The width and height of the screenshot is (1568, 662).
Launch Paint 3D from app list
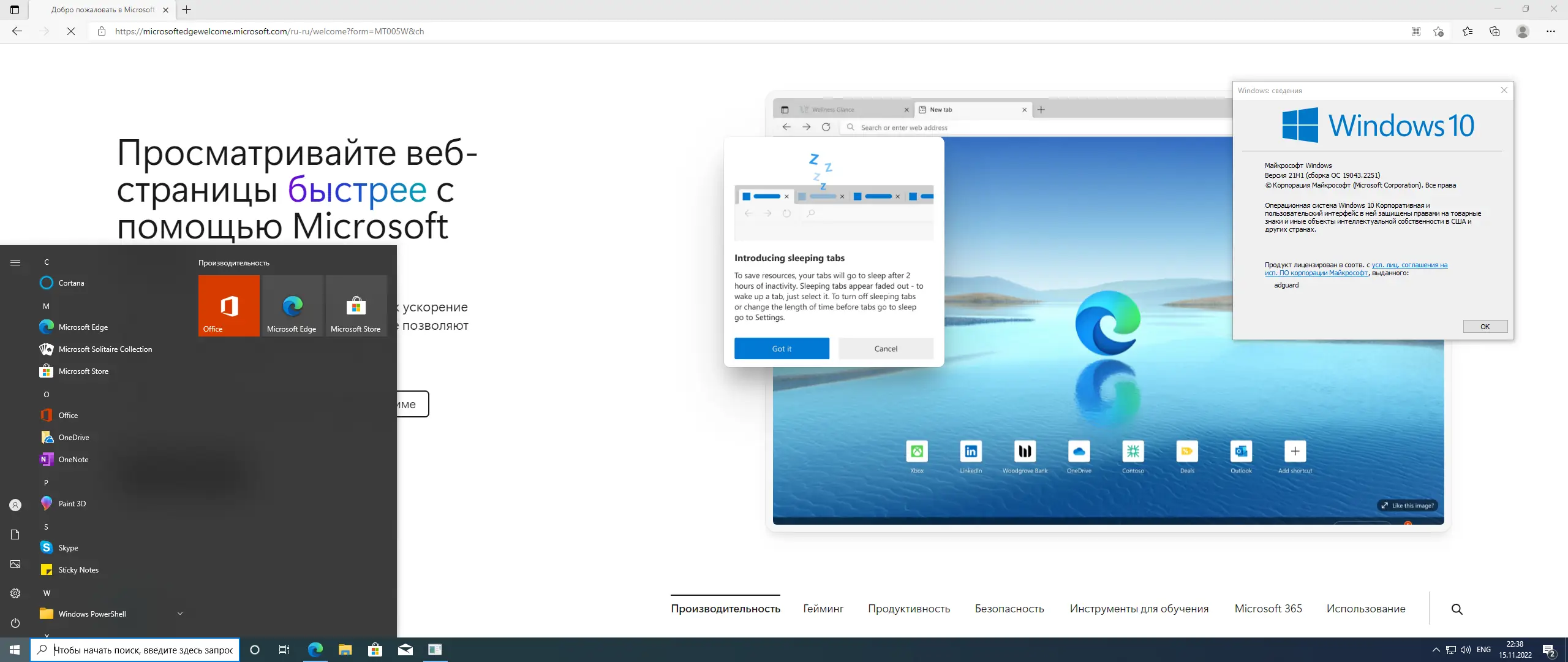coord(72,503)
